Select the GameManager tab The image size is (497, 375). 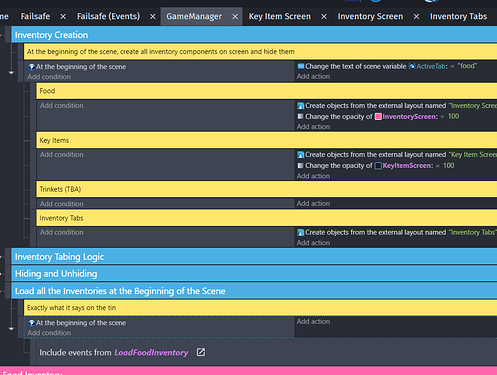click(194, 16)
